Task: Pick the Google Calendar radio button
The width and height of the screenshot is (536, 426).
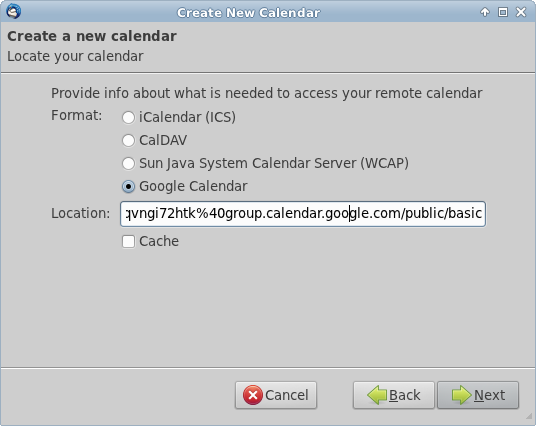Action: pyautogui.click(x=129, y=187)
